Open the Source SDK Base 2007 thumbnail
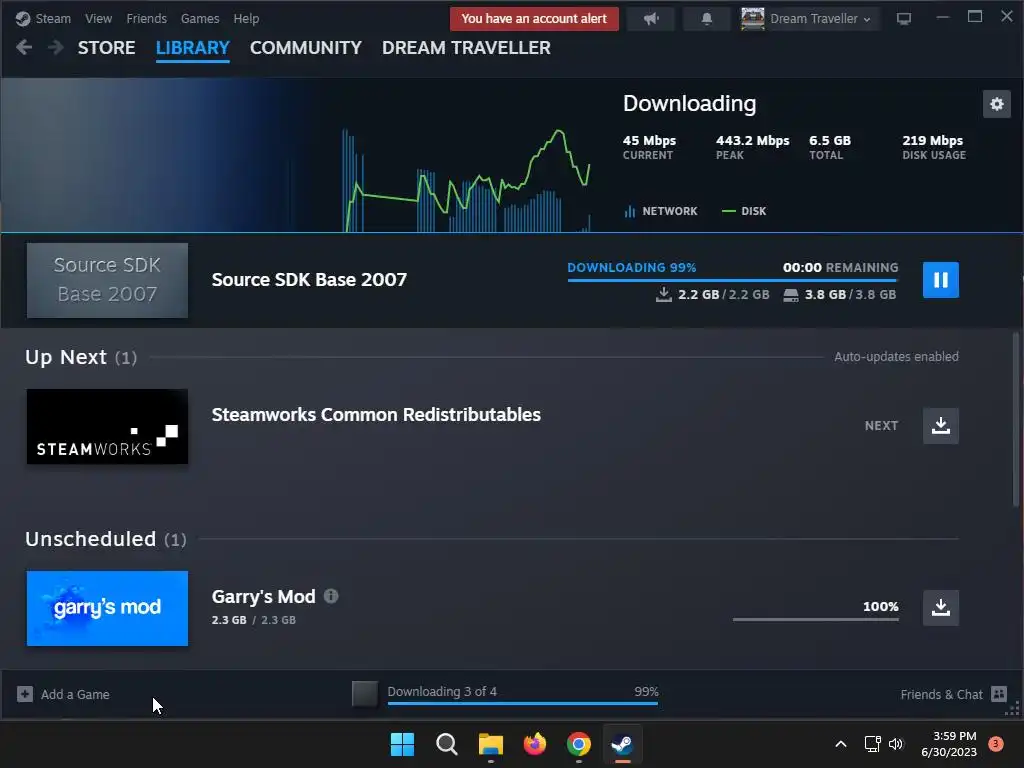 tap(107, 280)
